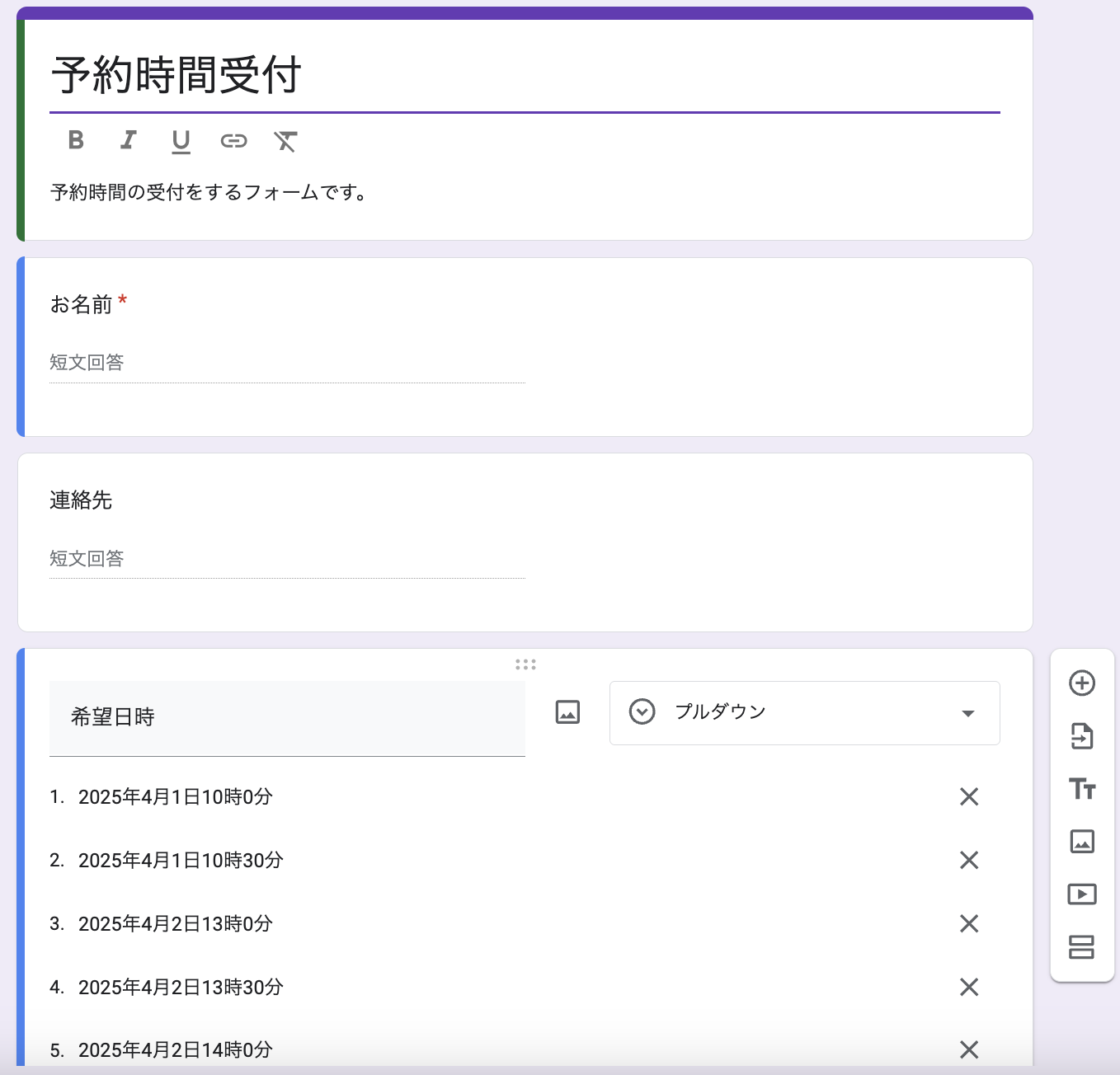This screenshot has width=1120, height=1075.
Task: Add a video using the sidebar video icon
Action: tap(1081, 894)
